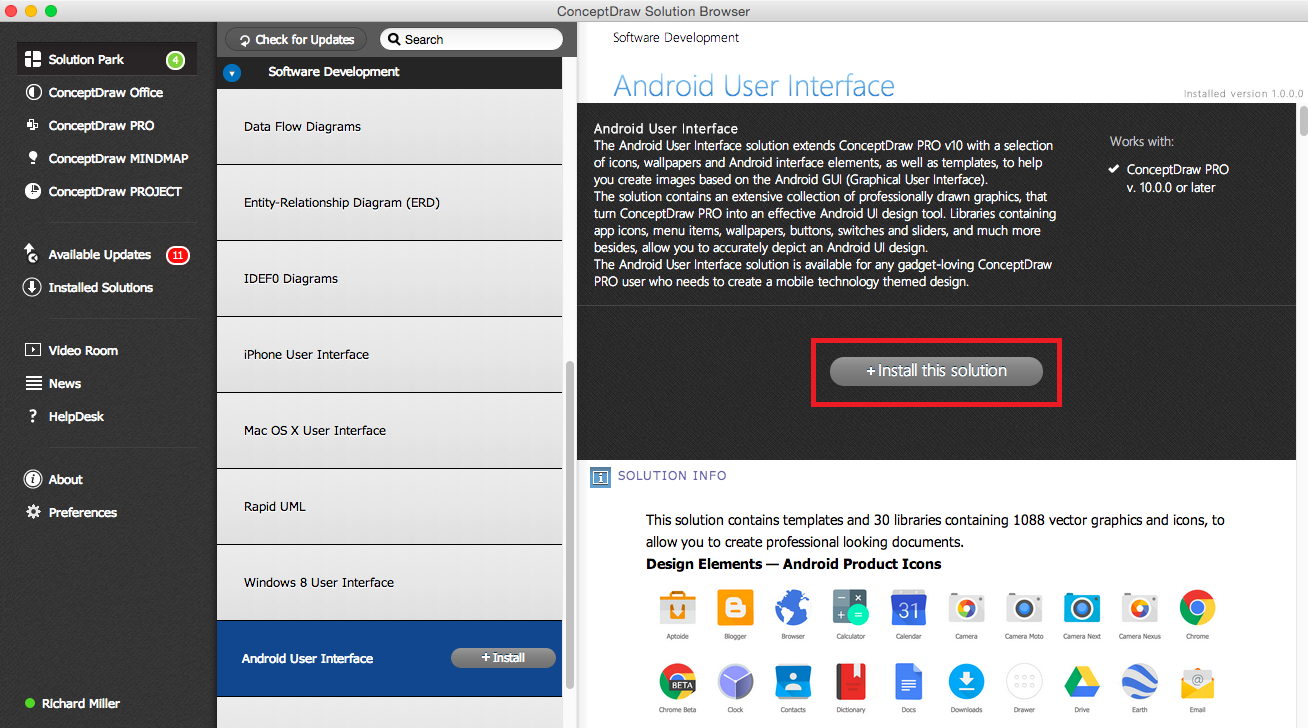The width and height of the screenshot is (1308, 728).
Task: Select Data Flow Diagrams solution
Action: pos(390,127)
